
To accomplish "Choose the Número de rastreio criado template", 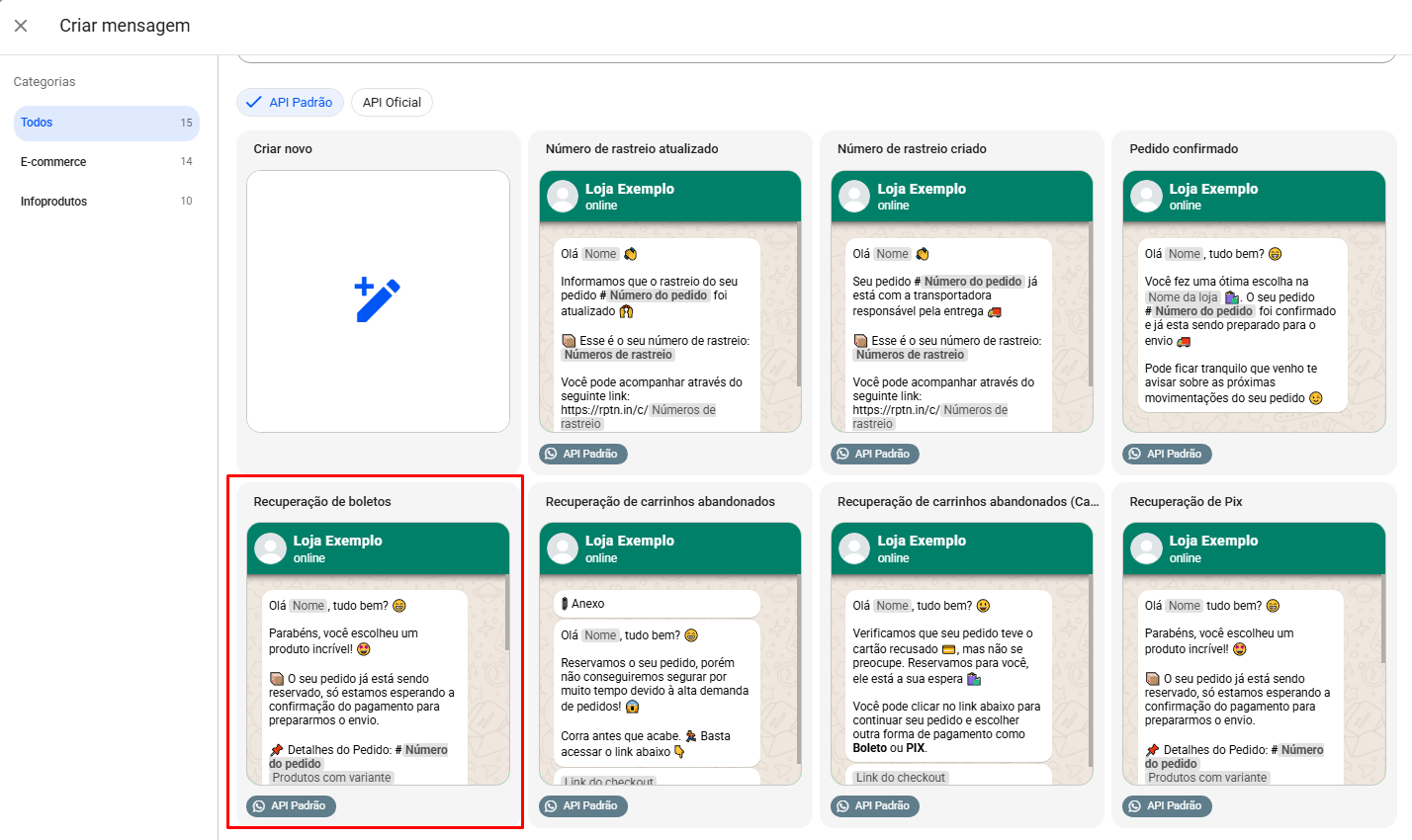I will pyautogui.click(x=962, y=301).
